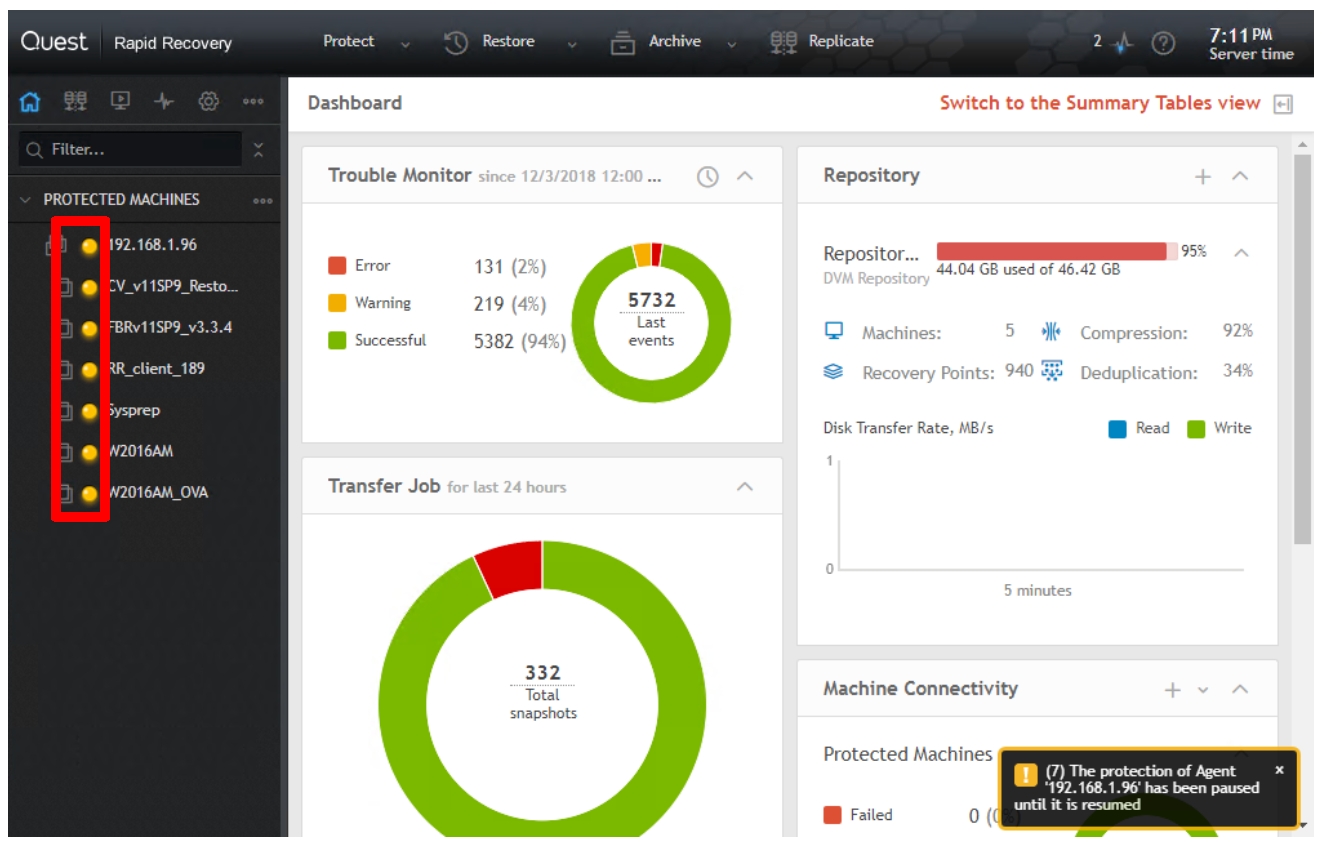The width and height of the screenshot is (1322, 842).
Task: Select CV_v11SP9_Resto... in the tree
Action: pos(173,286)
